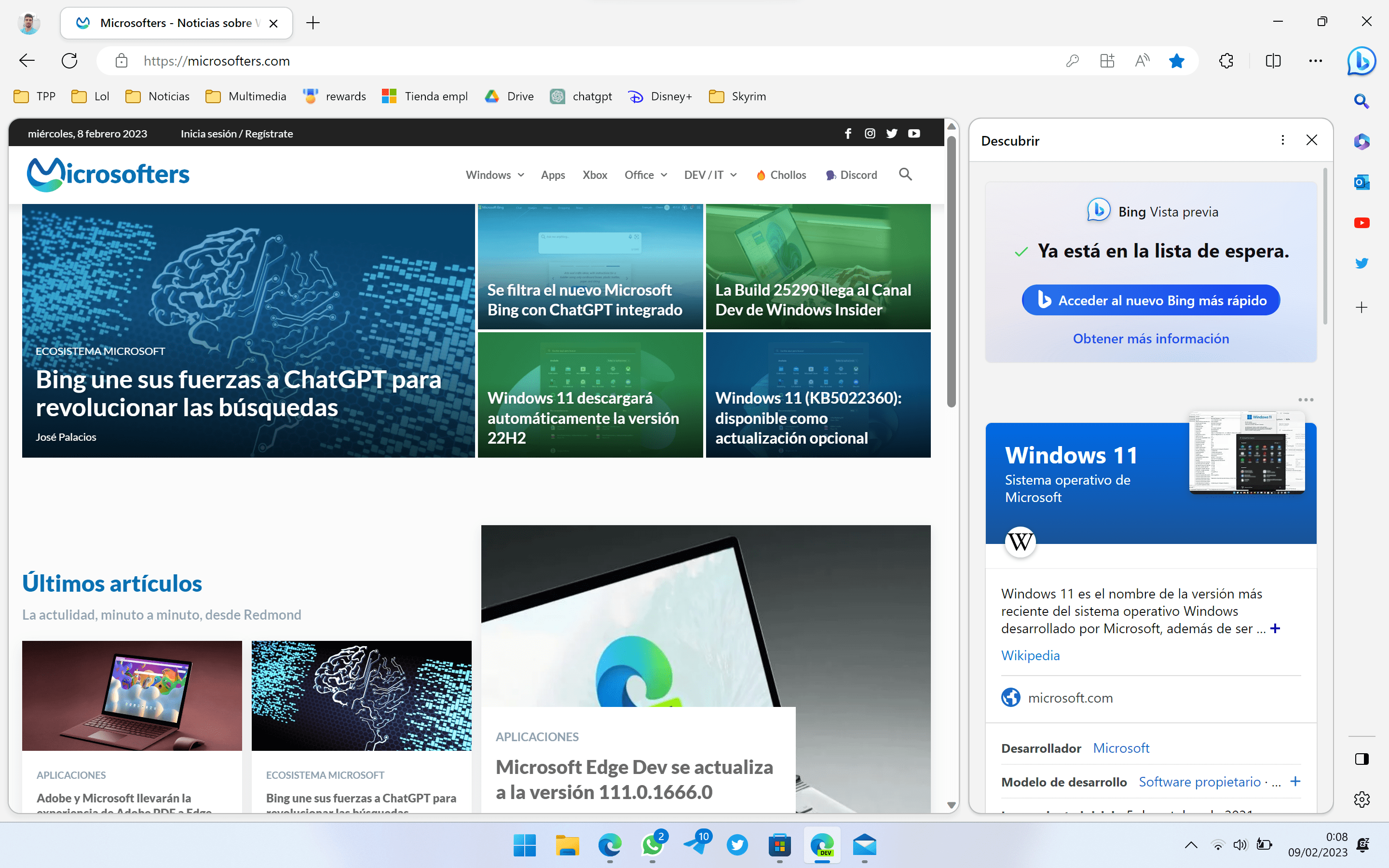The width and height of the screenshot is (1389, 868).
Task: Open ChatGPT bookmark folder icon
Action: click(557, 96)
